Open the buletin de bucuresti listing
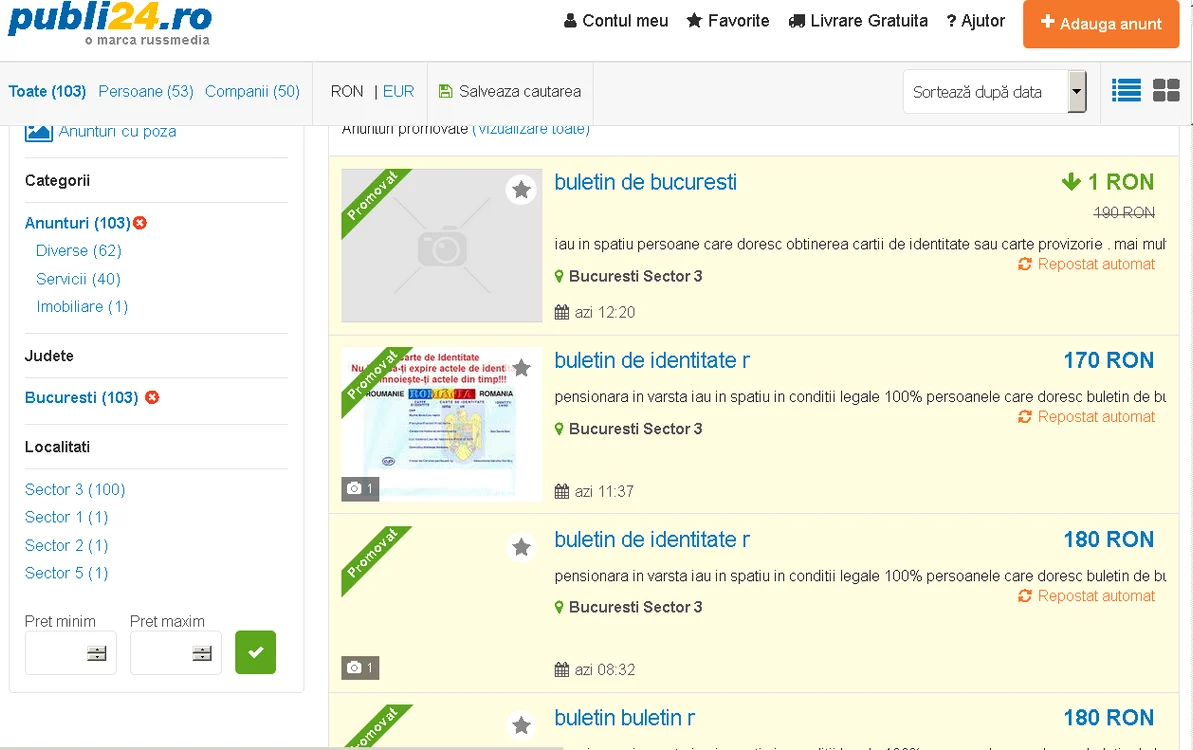 pyautogui.click(x=645, y=182)
